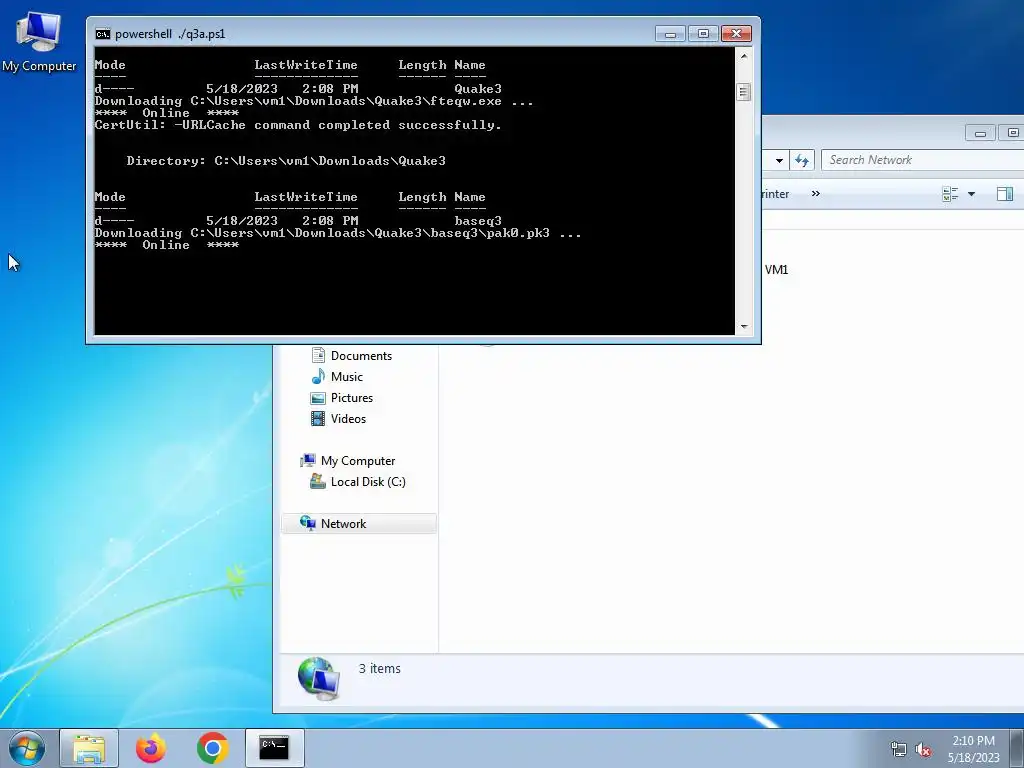
Task: Select Network in the navigation pane
Action: click(359, 523)
